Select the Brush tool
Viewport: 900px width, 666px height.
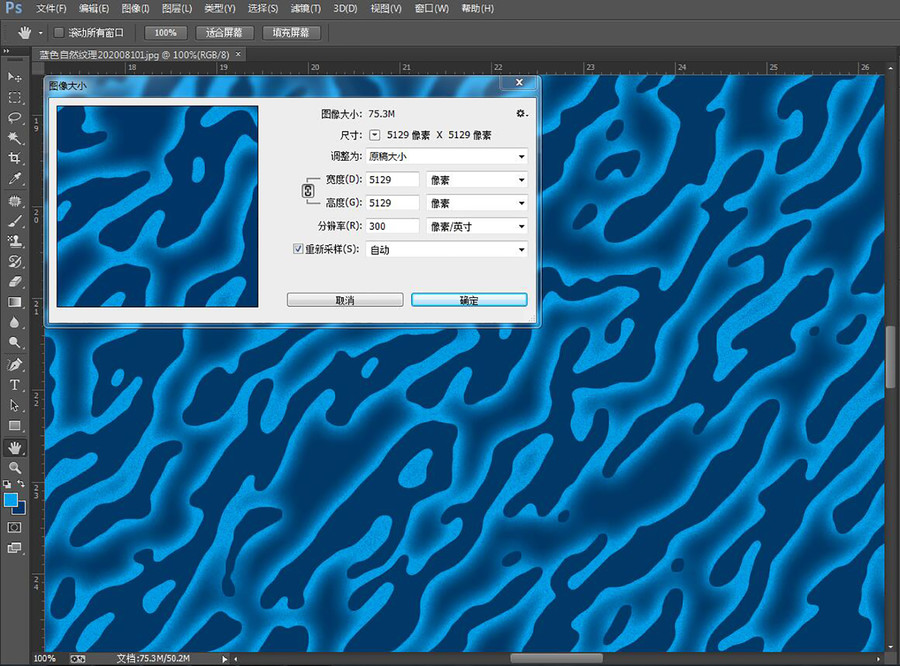14,221
